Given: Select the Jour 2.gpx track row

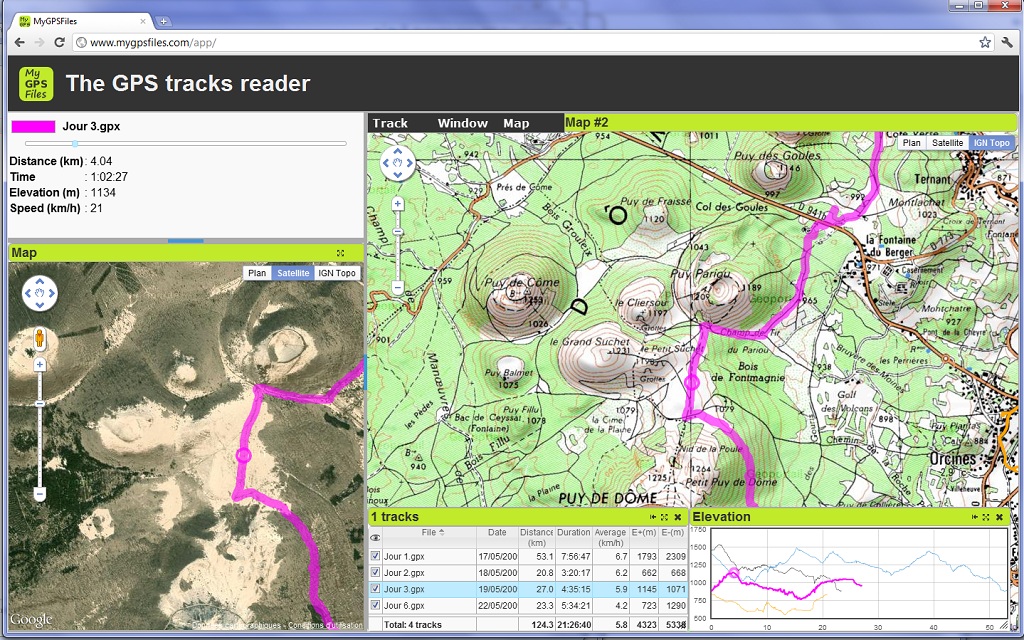Looking at the screenshot, I should tap(528, 573).
